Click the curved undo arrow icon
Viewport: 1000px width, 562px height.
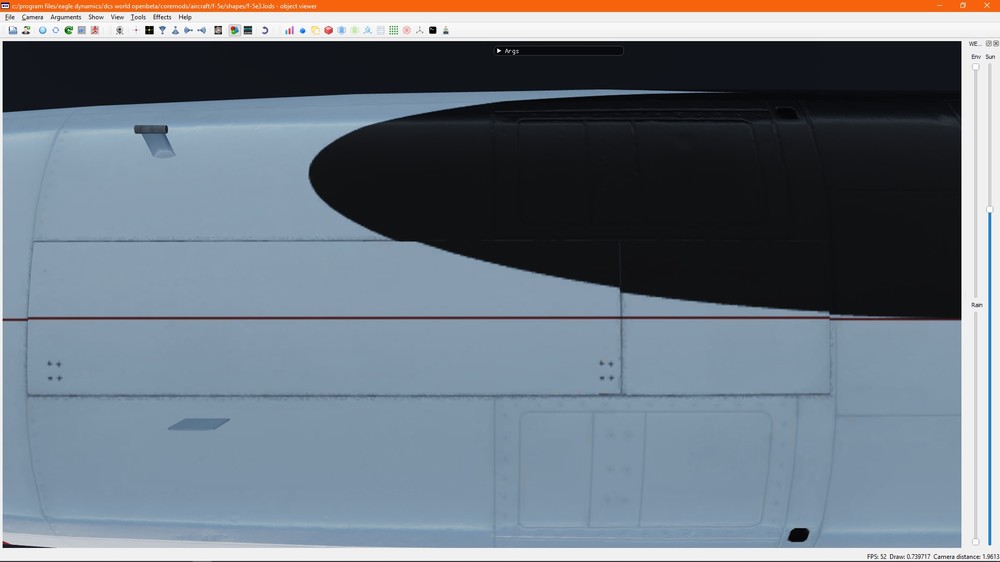point(265,30)
